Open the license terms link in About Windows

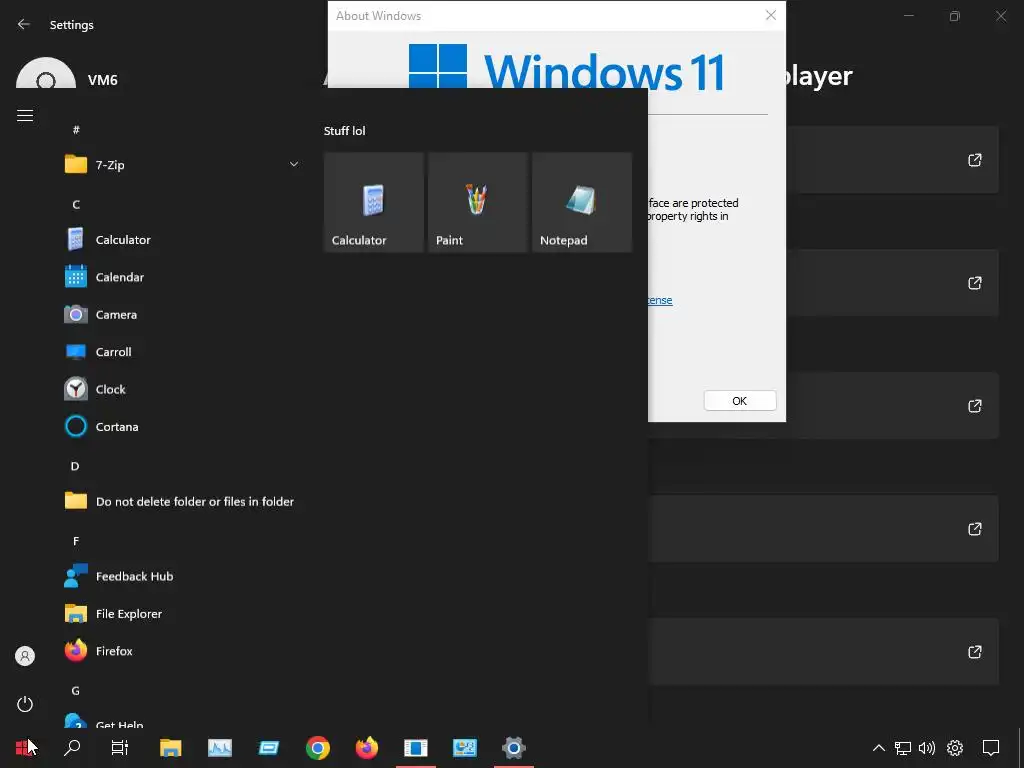click(x=660, y=300)
